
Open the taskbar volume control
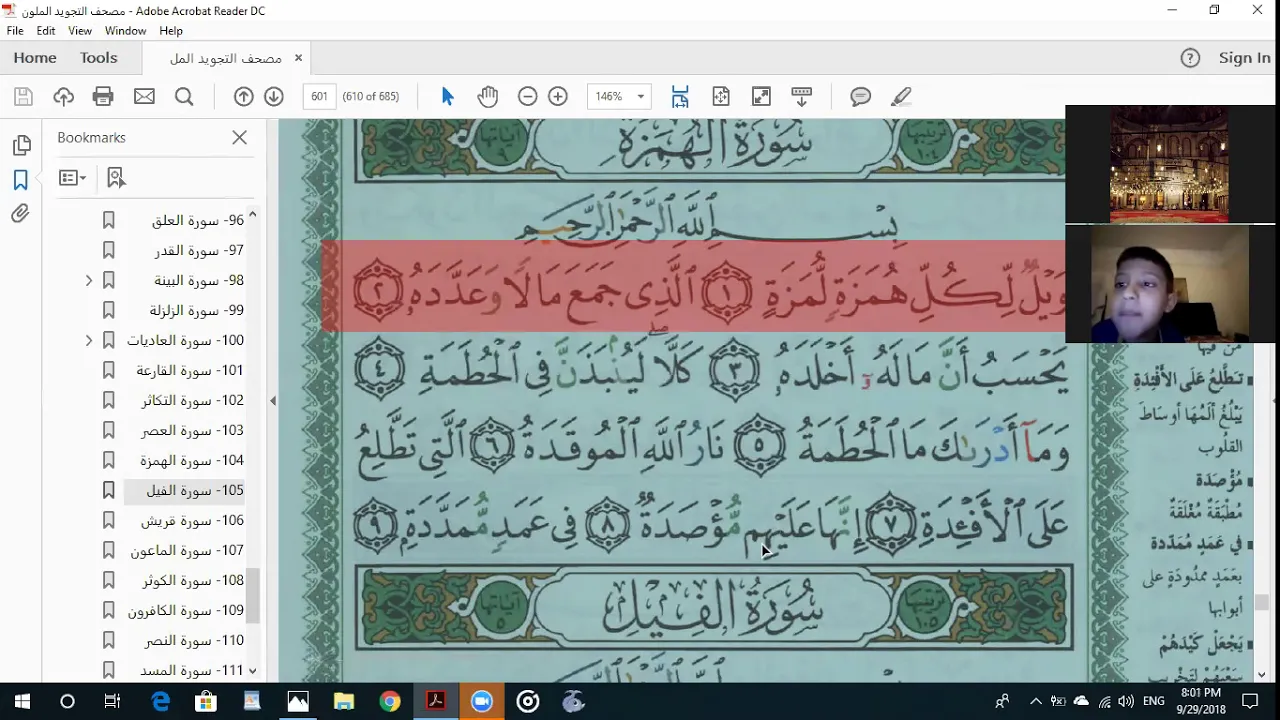tap(1125, 702)
